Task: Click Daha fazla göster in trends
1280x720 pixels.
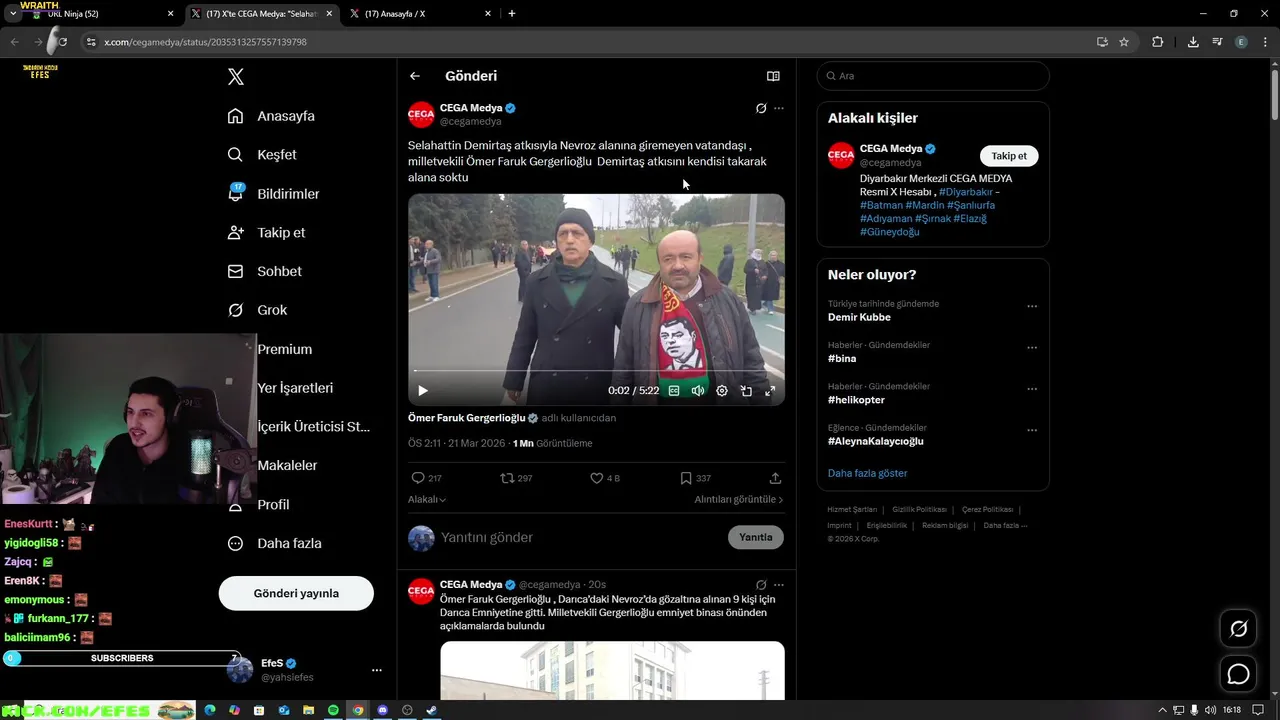Action: point(867,473)
